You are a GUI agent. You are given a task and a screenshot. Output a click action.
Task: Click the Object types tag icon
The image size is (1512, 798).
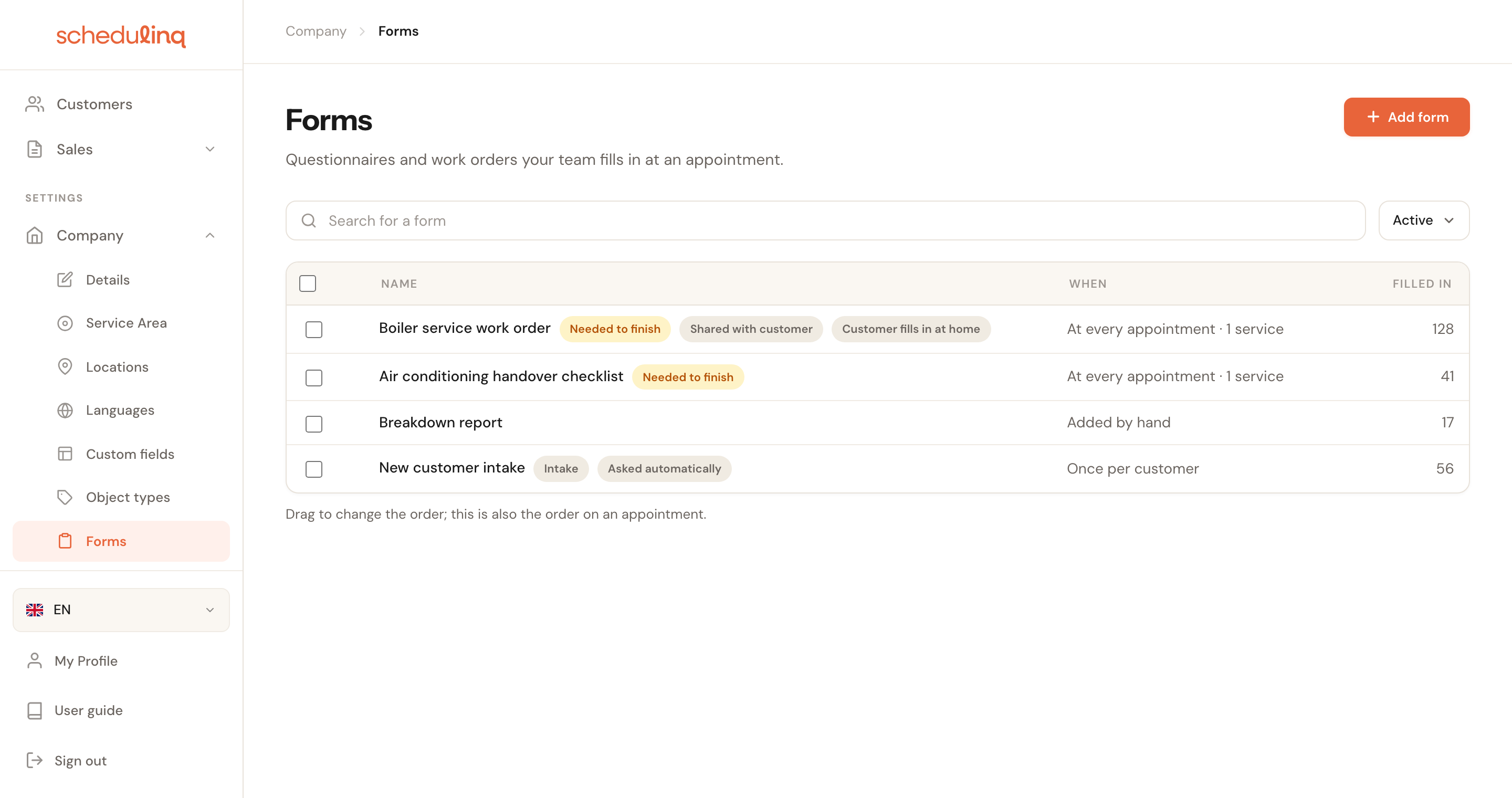pyautogui.click(x=65, y=497)
